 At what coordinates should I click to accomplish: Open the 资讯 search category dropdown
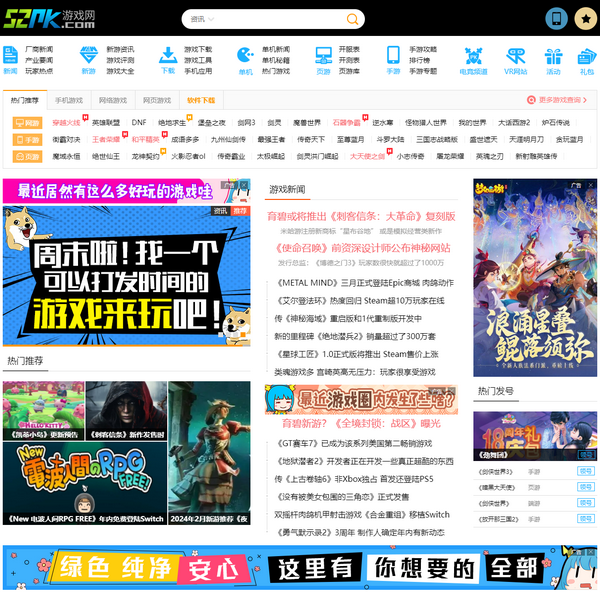(x=200, y=19)
